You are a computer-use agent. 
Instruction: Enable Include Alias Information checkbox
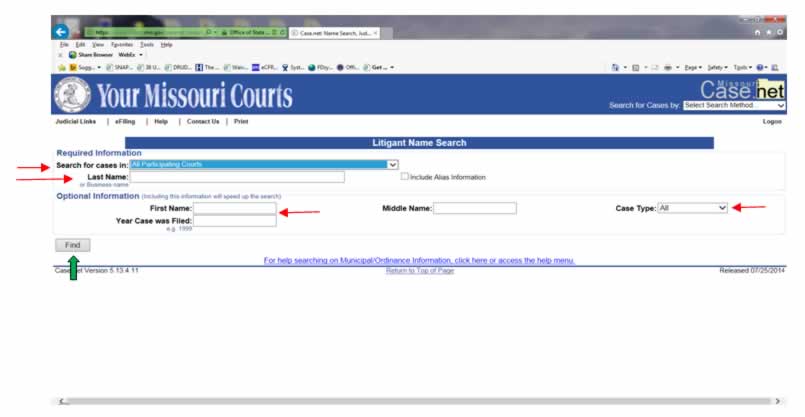coord(405,176)
